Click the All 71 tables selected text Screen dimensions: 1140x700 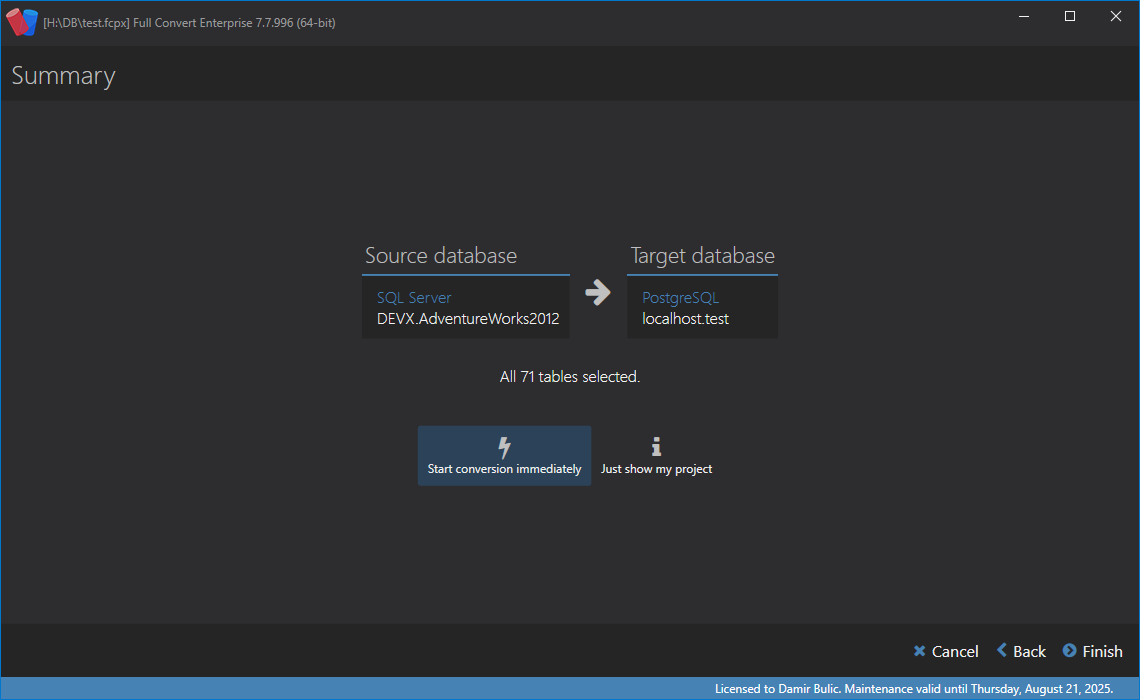[570, 377]
